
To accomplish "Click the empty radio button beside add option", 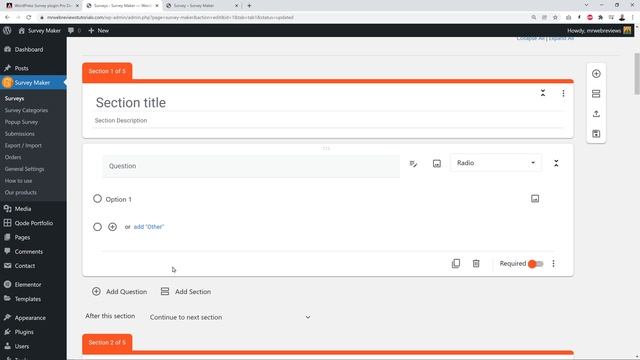I will (x=97, y=227).
